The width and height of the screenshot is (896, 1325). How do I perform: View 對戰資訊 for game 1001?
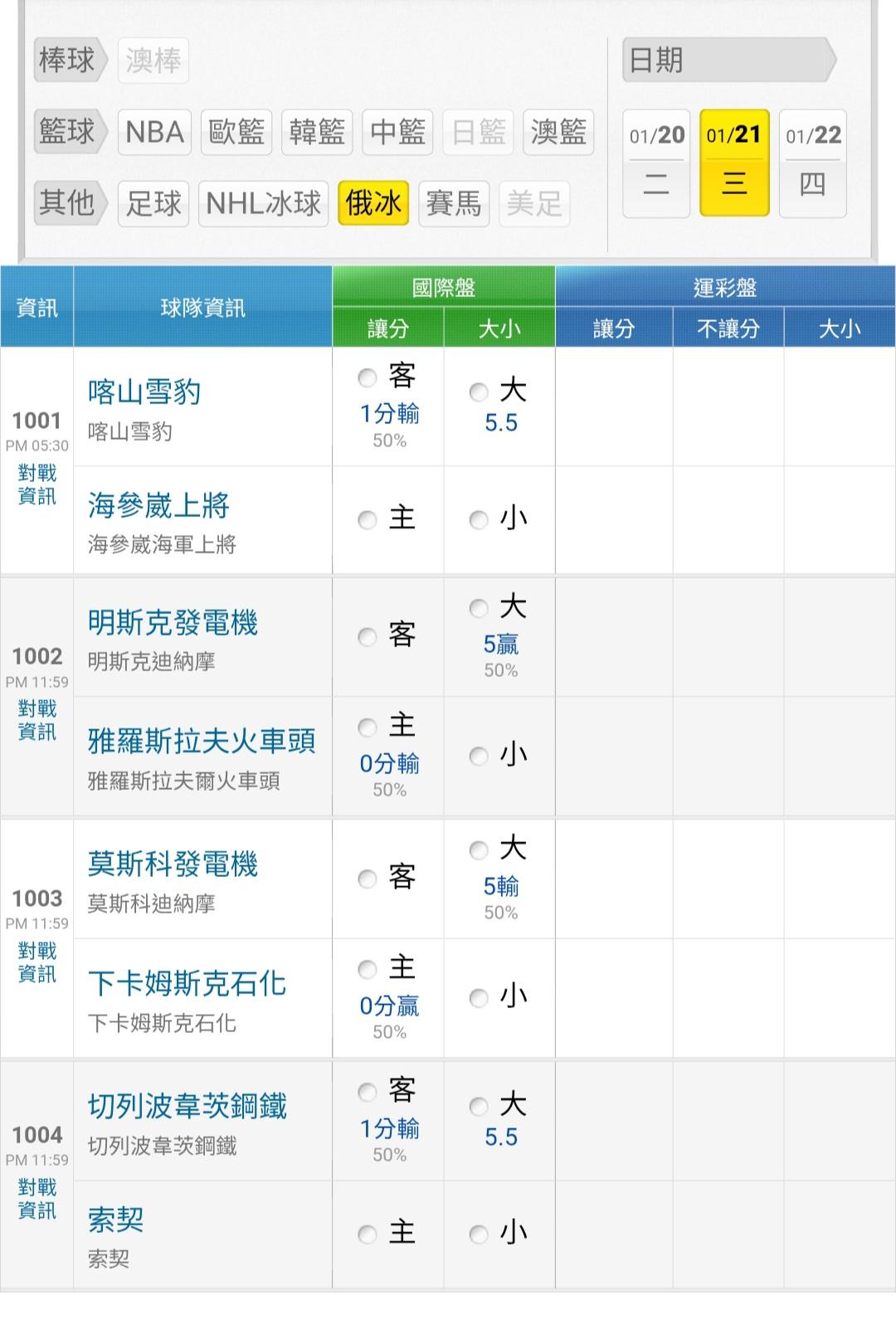37,485
